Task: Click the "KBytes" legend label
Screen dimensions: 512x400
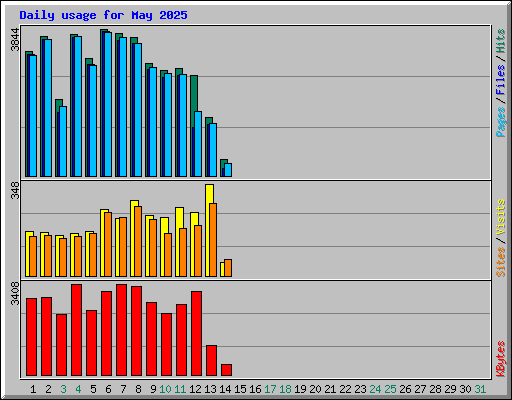Action: 501,359
